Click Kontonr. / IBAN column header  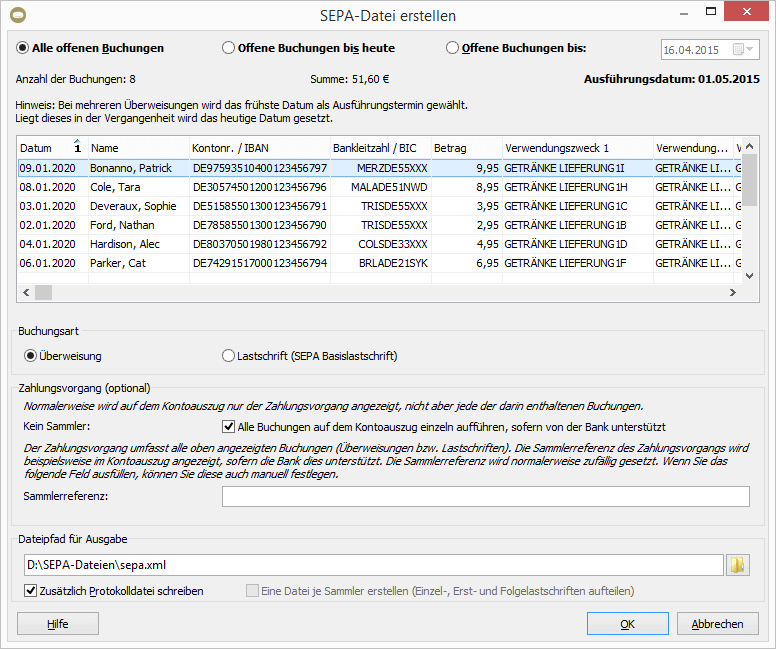coord(260,148)
